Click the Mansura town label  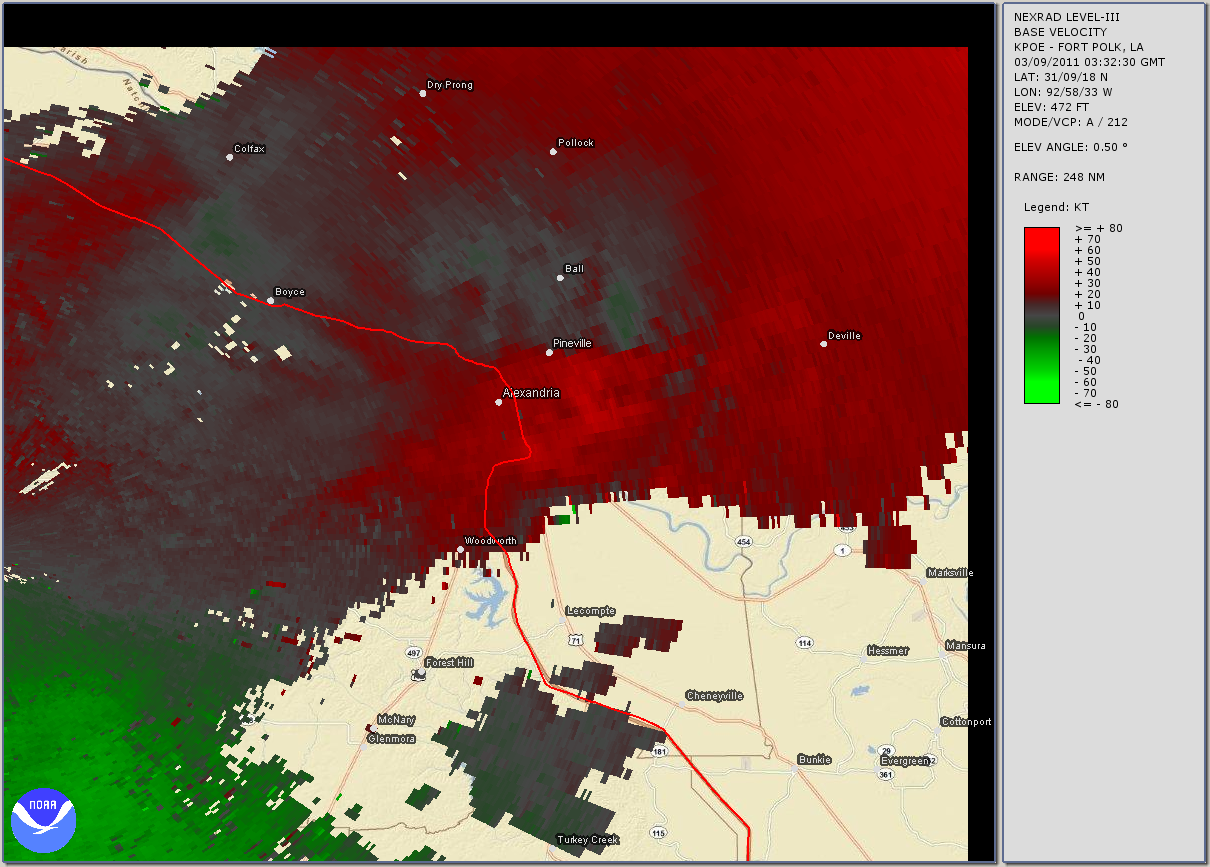point(965,646)
